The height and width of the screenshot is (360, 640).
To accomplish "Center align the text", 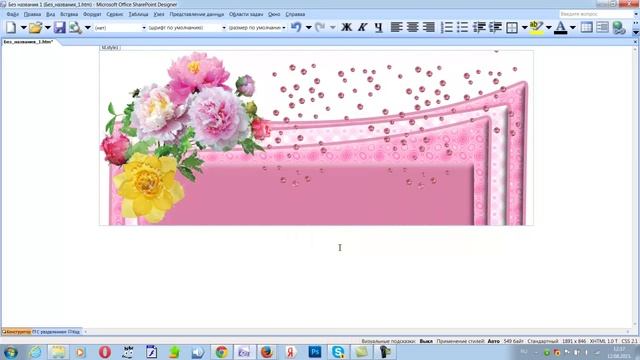I will coord(413,28).
